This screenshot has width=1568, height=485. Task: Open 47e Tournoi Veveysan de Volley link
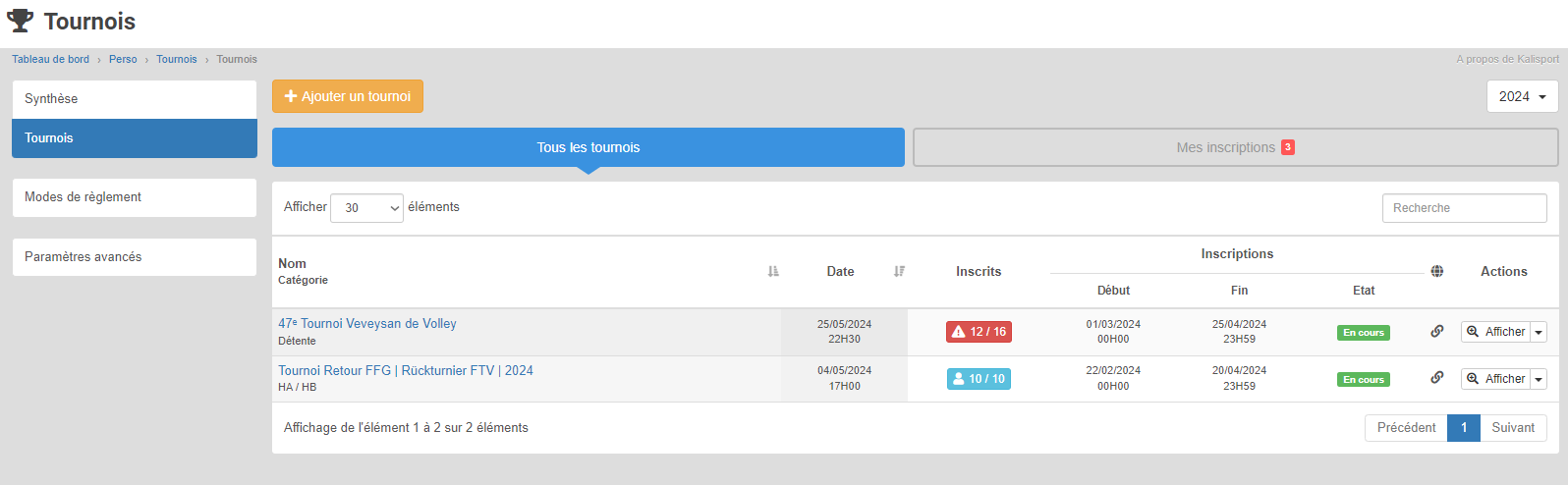(367, 323)
